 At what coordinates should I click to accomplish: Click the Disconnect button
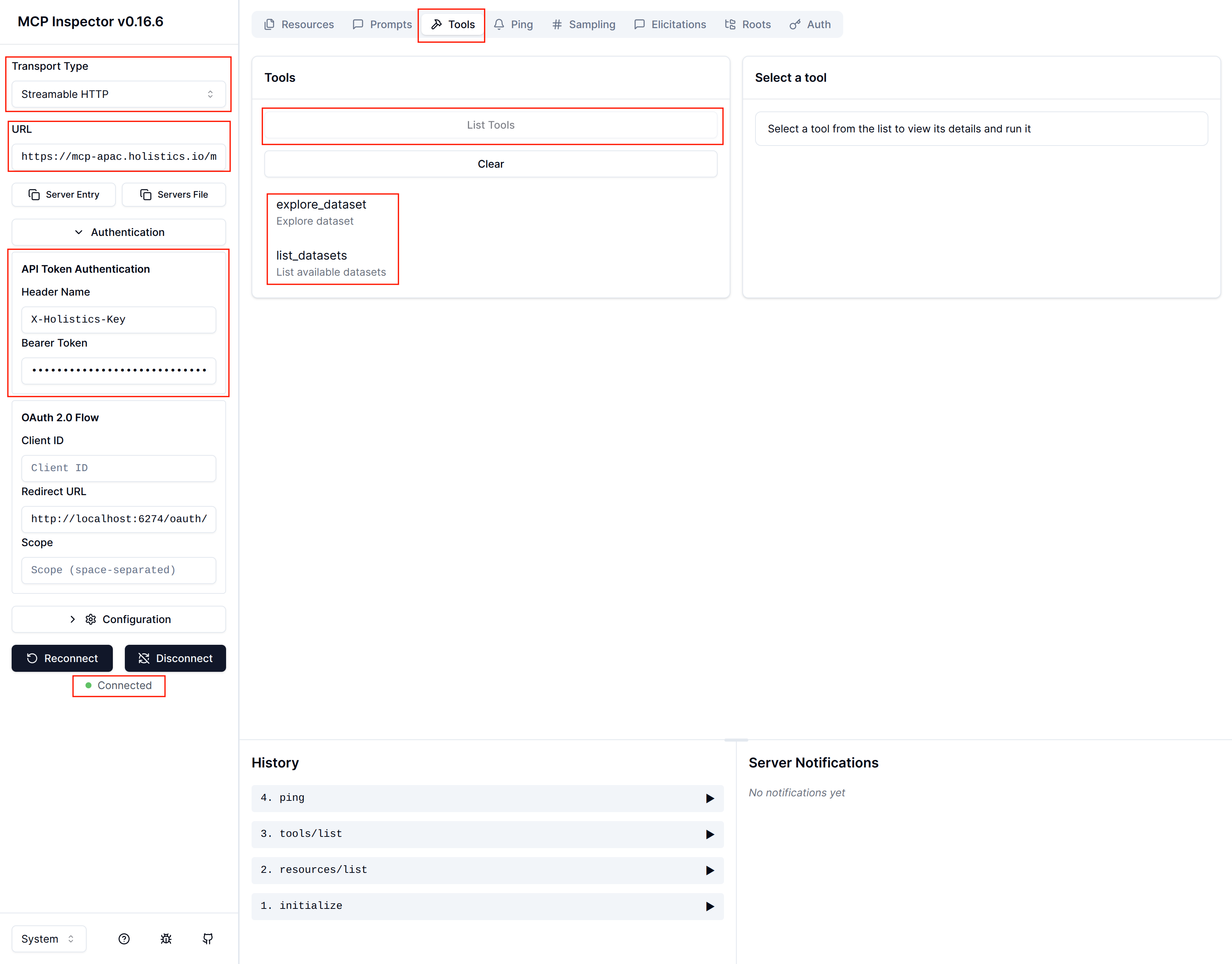175,658
